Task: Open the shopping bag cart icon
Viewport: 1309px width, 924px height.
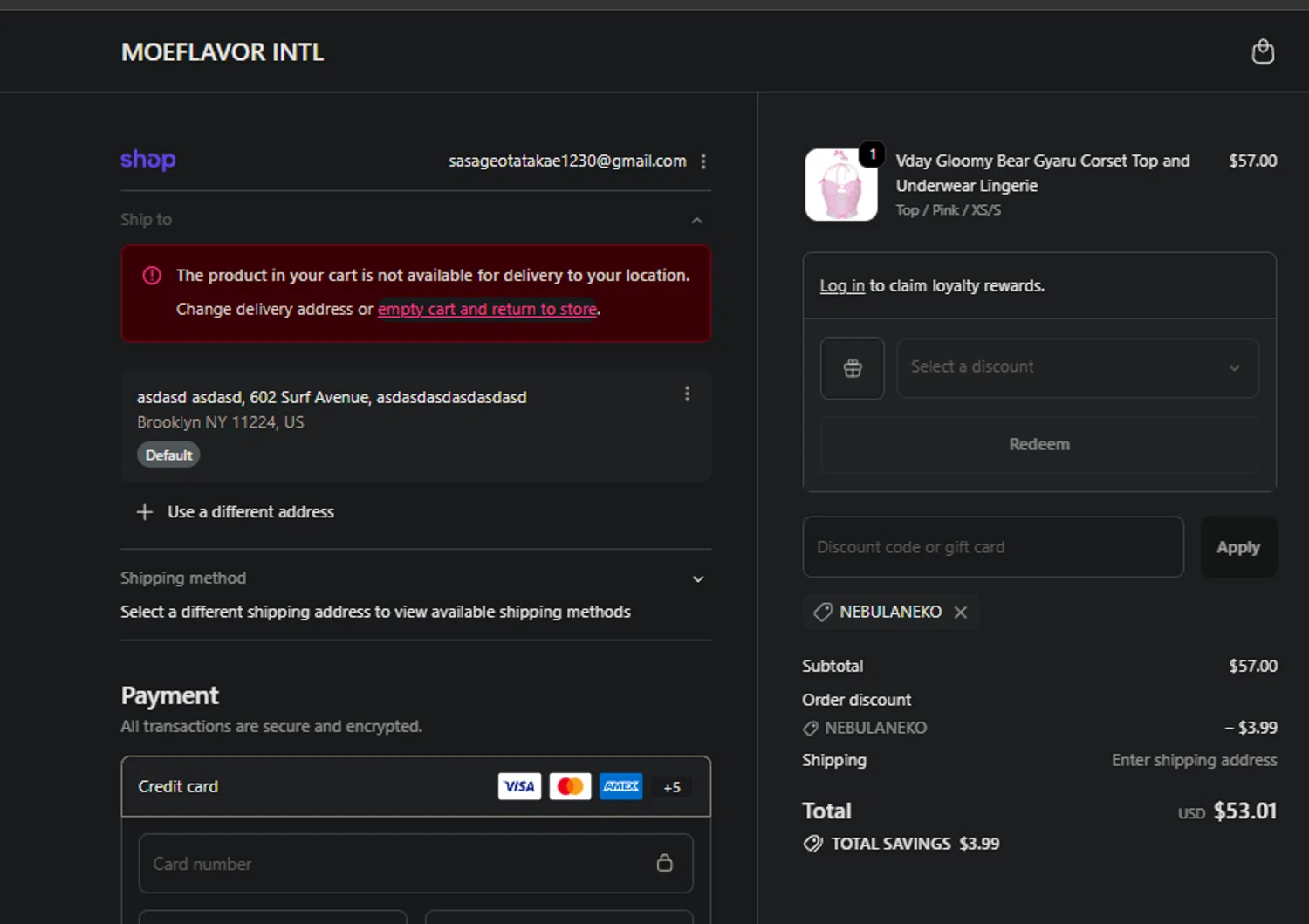Action: pyautogui.click(x=1263, y=52)
